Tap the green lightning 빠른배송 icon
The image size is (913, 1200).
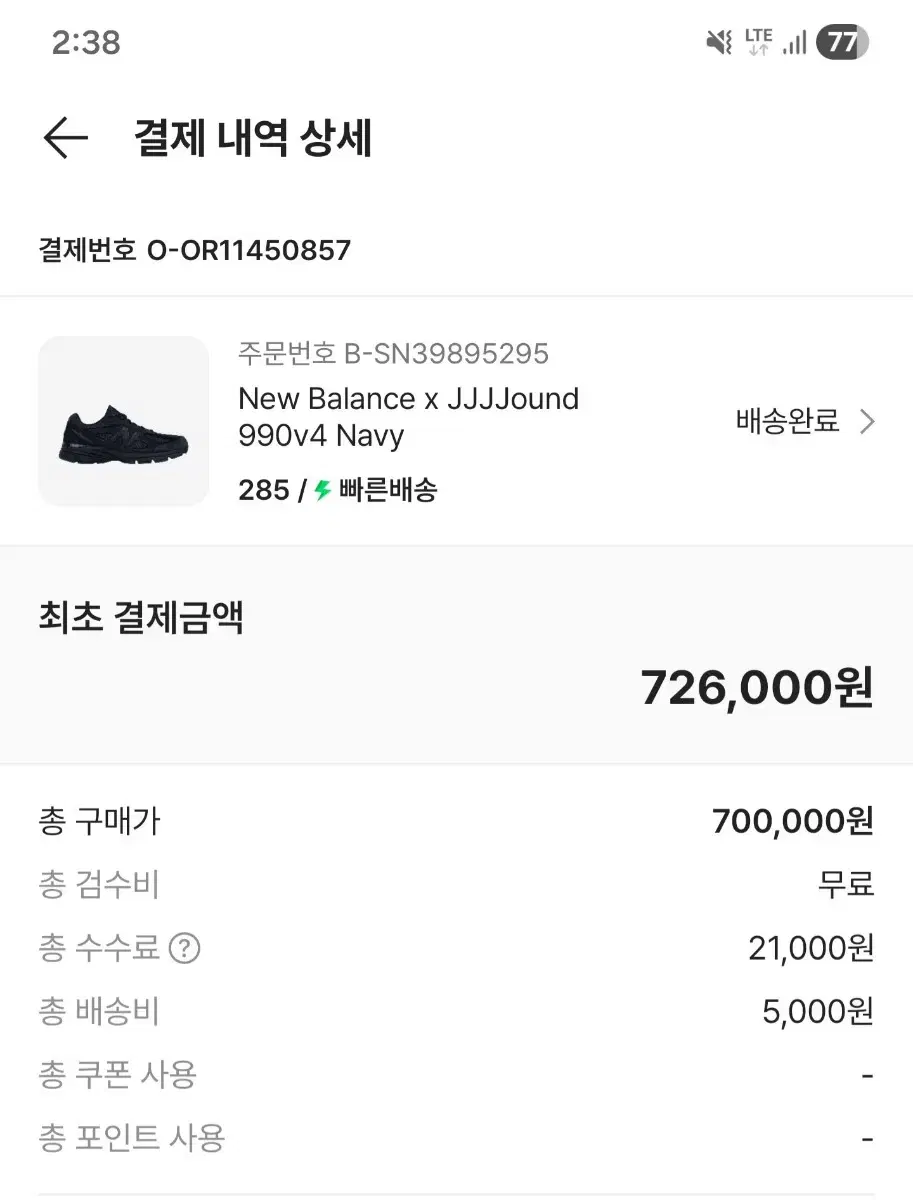(x=322, y=490)
